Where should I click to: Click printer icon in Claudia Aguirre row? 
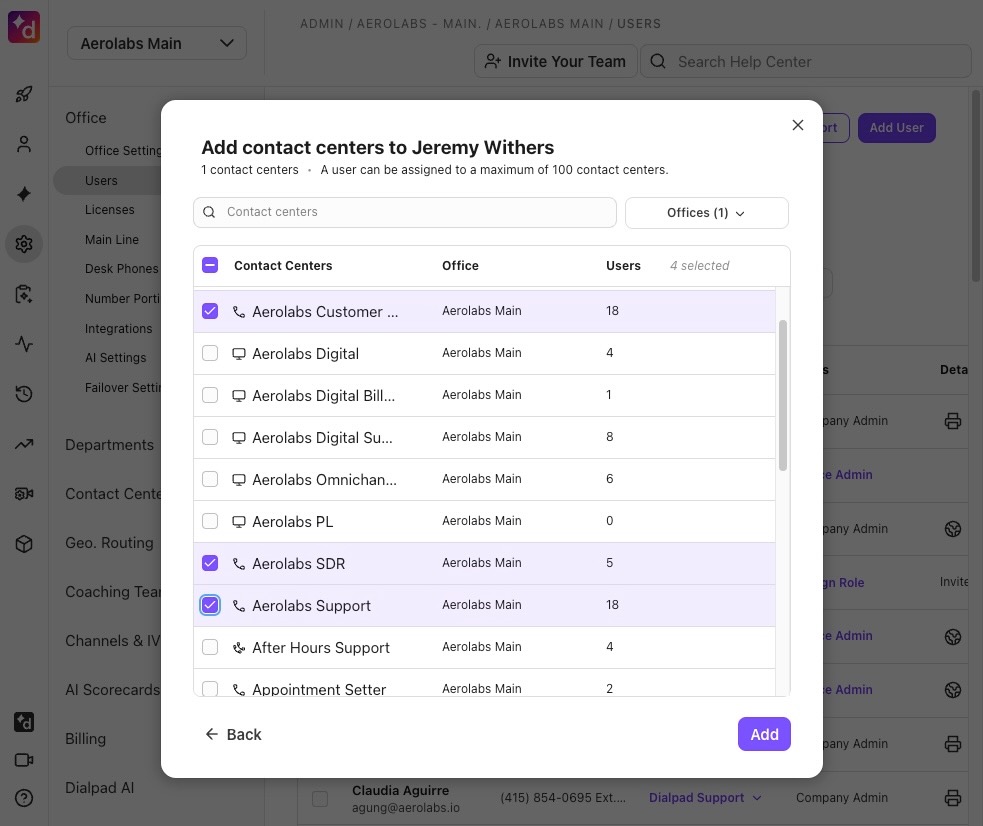coord(953,798)
